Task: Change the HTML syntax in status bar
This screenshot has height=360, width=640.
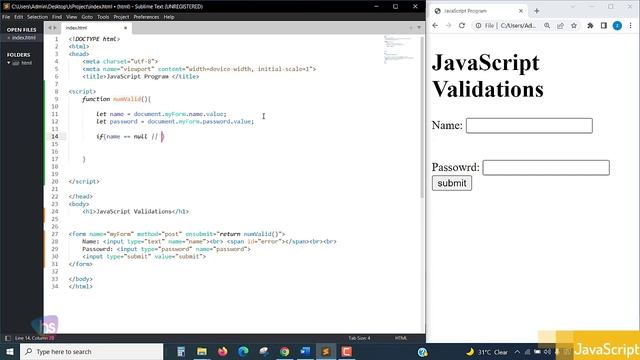Action: click(401, 338)
